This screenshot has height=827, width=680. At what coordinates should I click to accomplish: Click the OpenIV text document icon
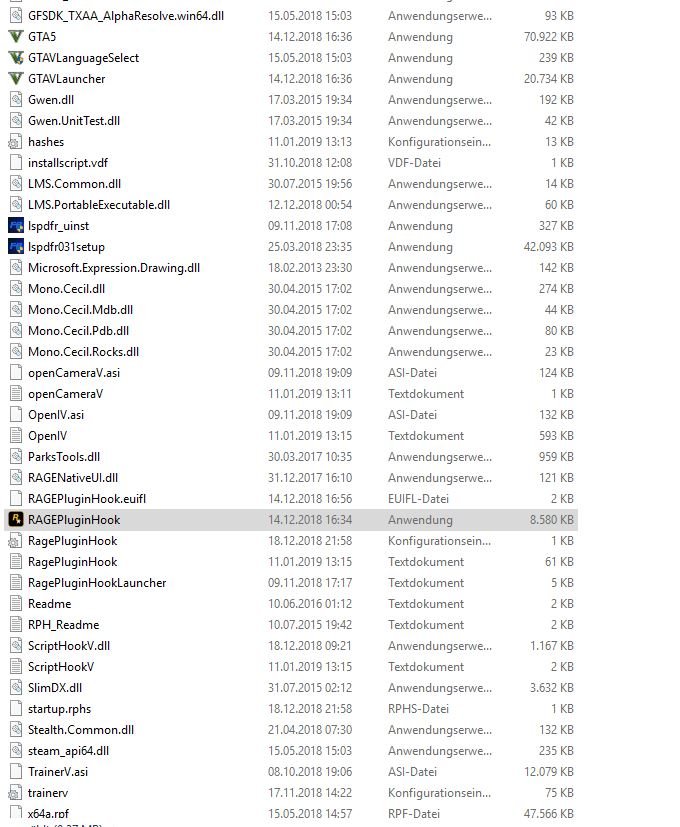tap(16, 436)
